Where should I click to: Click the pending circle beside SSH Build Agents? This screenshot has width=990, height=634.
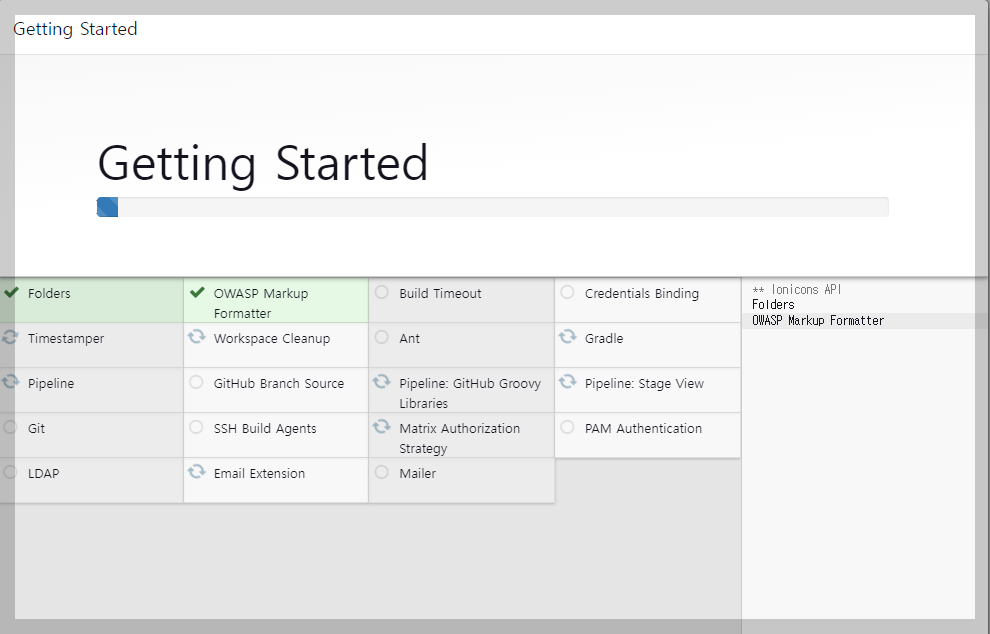point(196,427)
